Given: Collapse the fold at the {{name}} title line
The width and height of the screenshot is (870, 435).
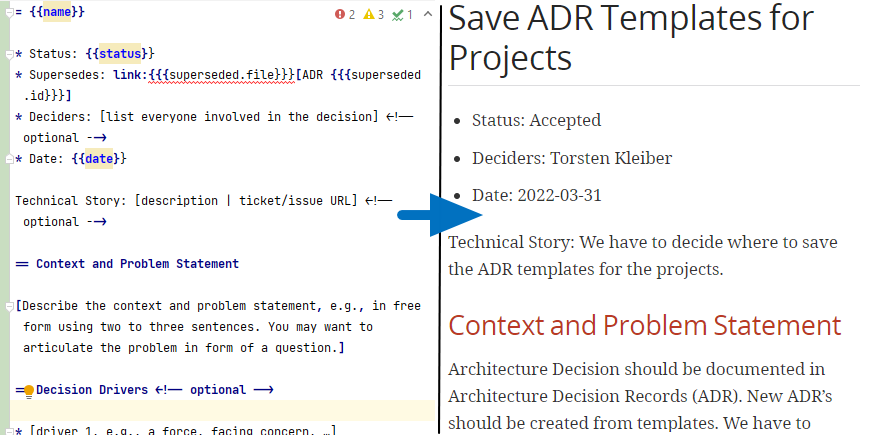Looking at the screenshot, I should point(9,13).
